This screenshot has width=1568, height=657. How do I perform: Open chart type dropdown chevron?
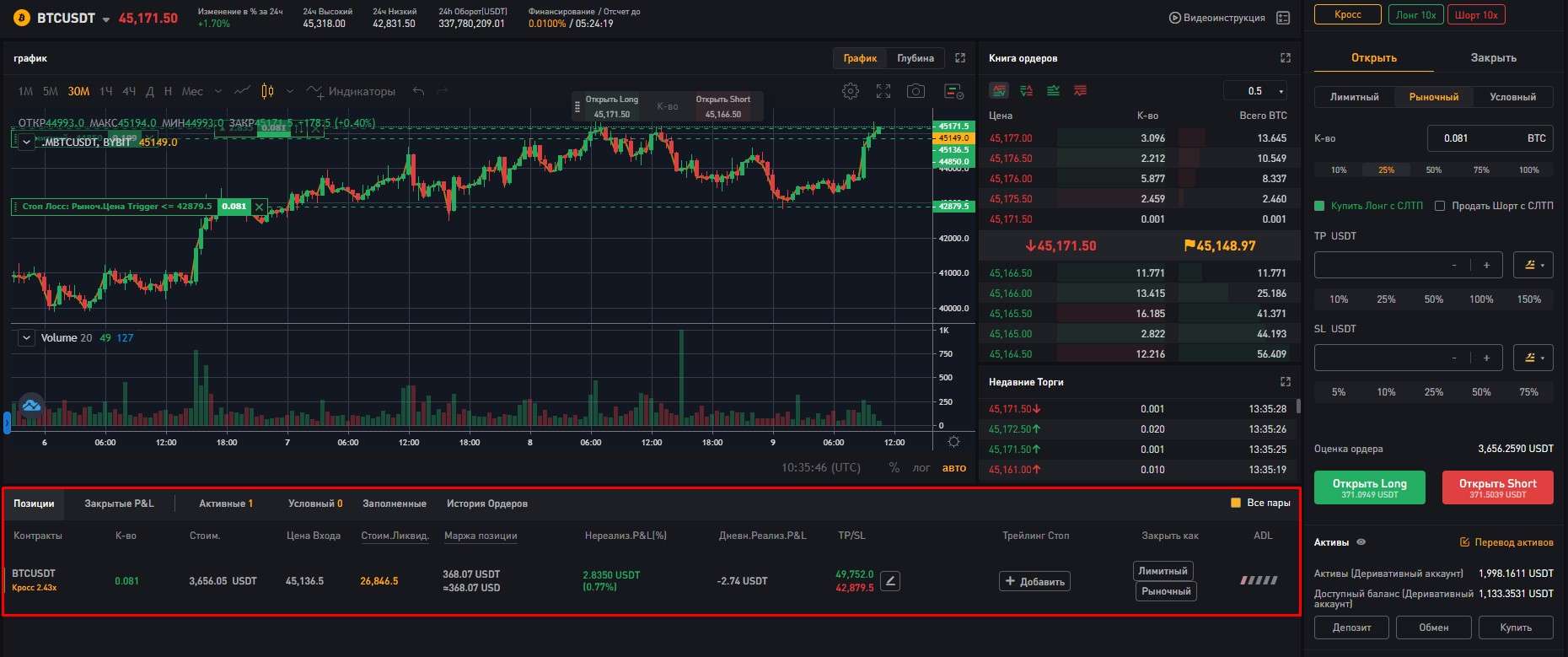290,91
